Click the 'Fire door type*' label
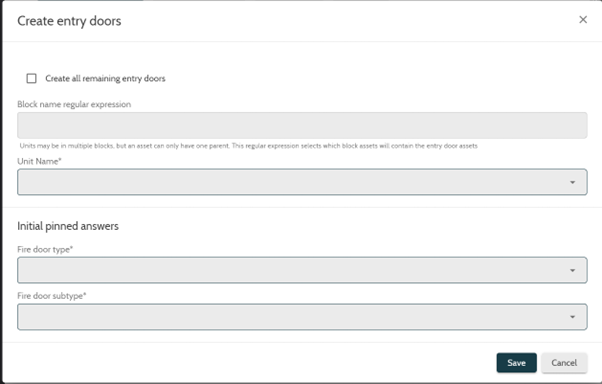The width and height of the screenshot is (602, 384). 45,250
